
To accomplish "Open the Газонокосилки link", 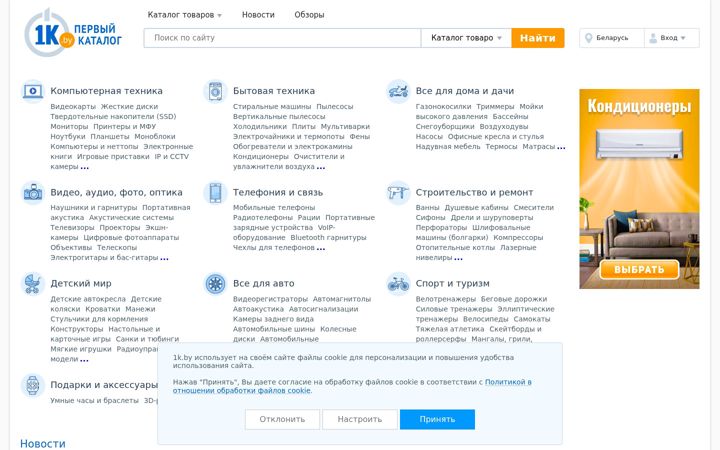I will pos(443,107).
